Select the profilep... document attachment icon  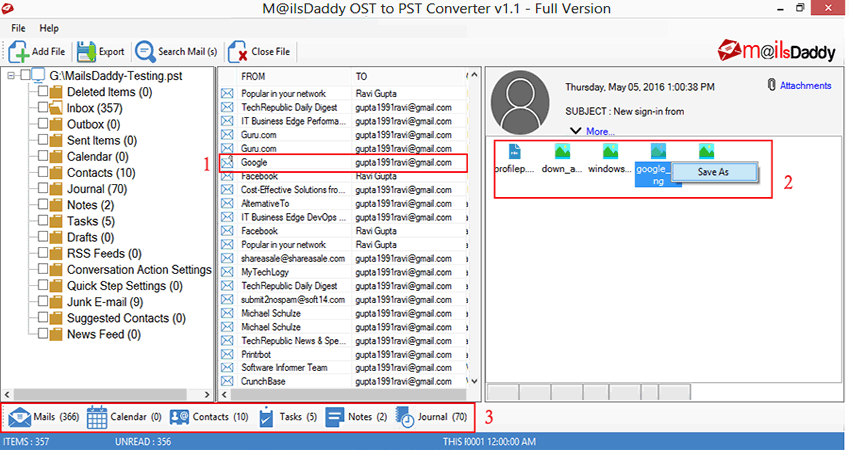[x=514, y=151]
